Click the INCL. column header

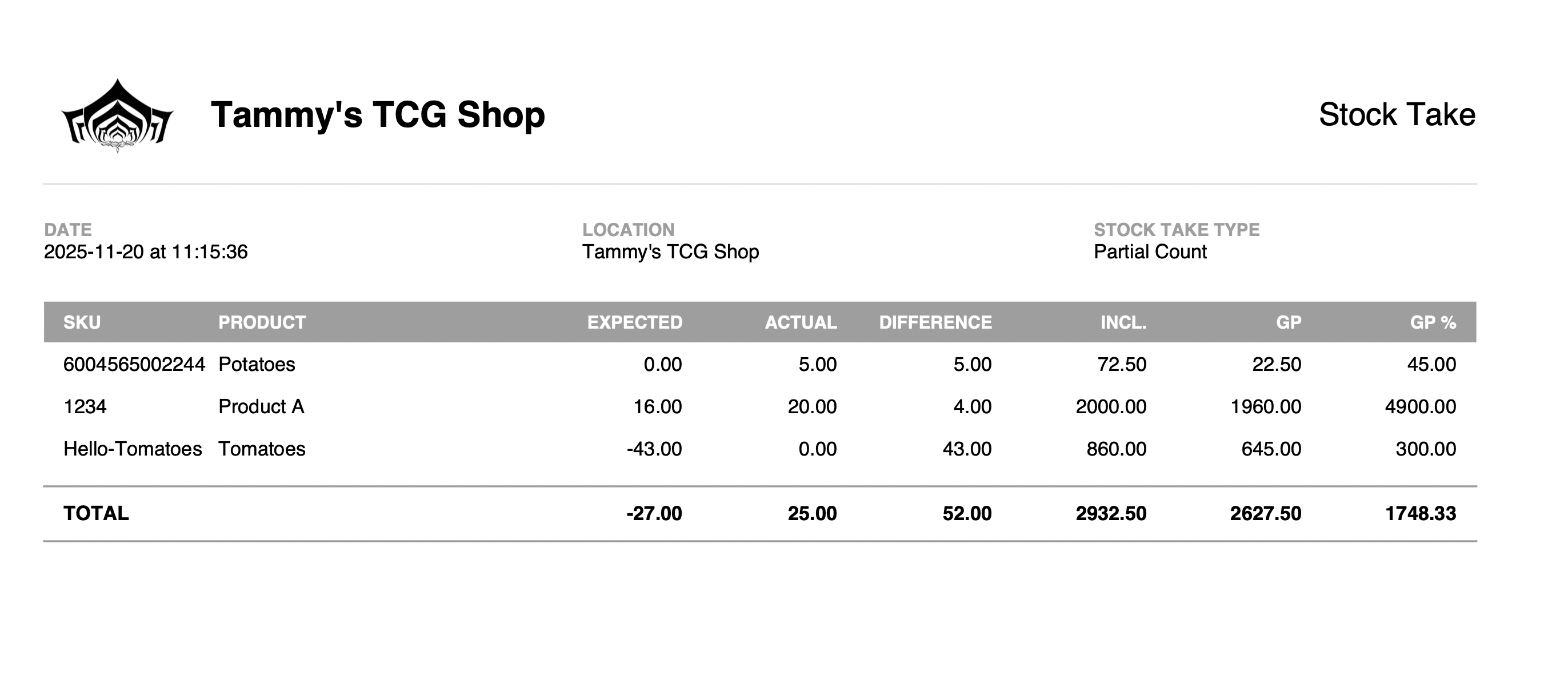click(x=1123, y=322)
